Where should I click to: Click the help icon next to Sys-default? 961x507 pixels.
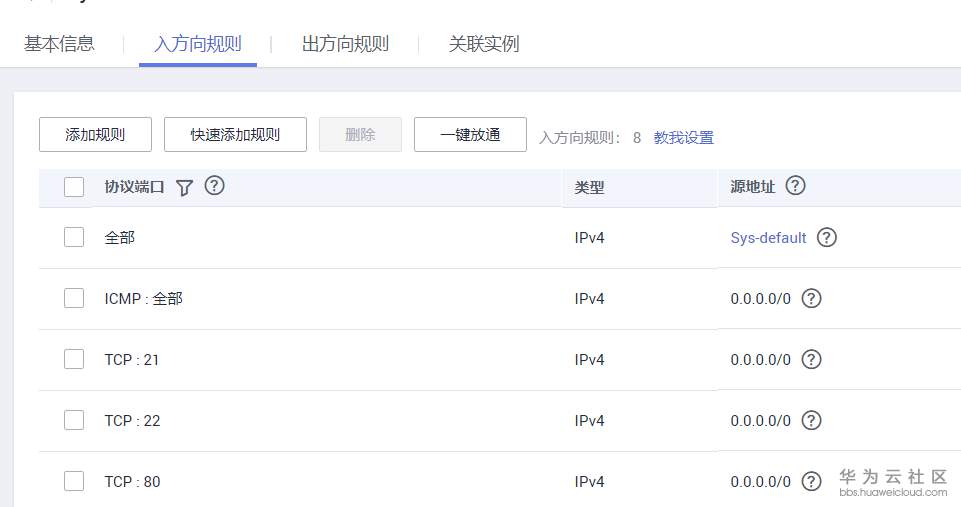827,238
